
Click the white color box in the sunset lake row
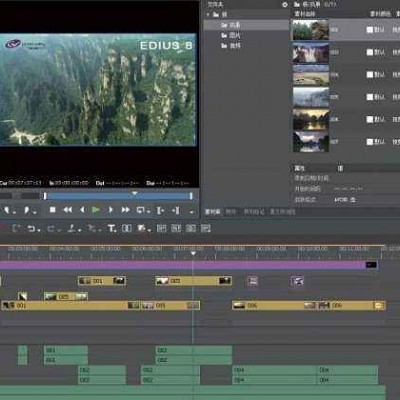point(370,119)
